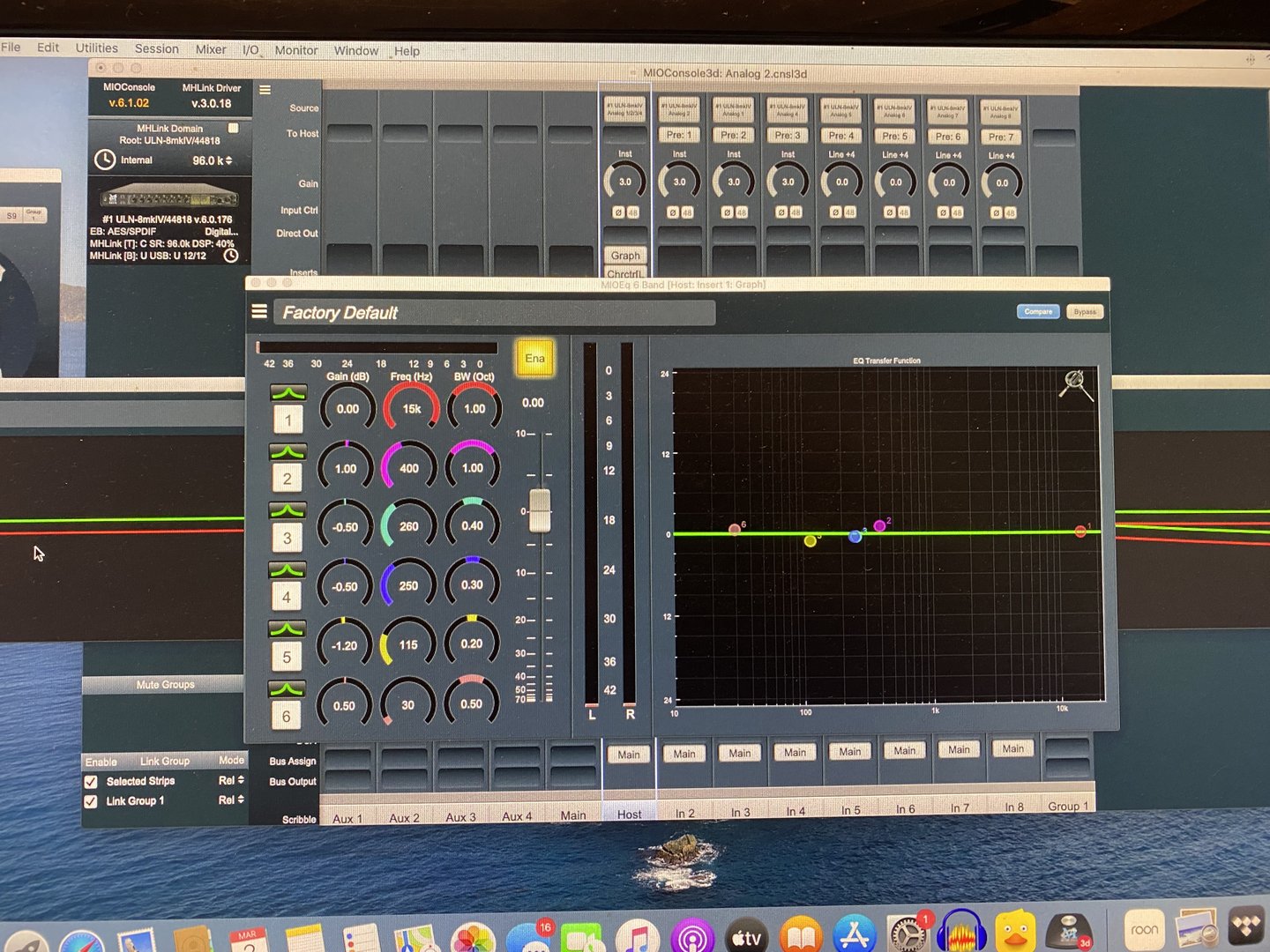Select band 4 filter shape icon

point(288,569)
